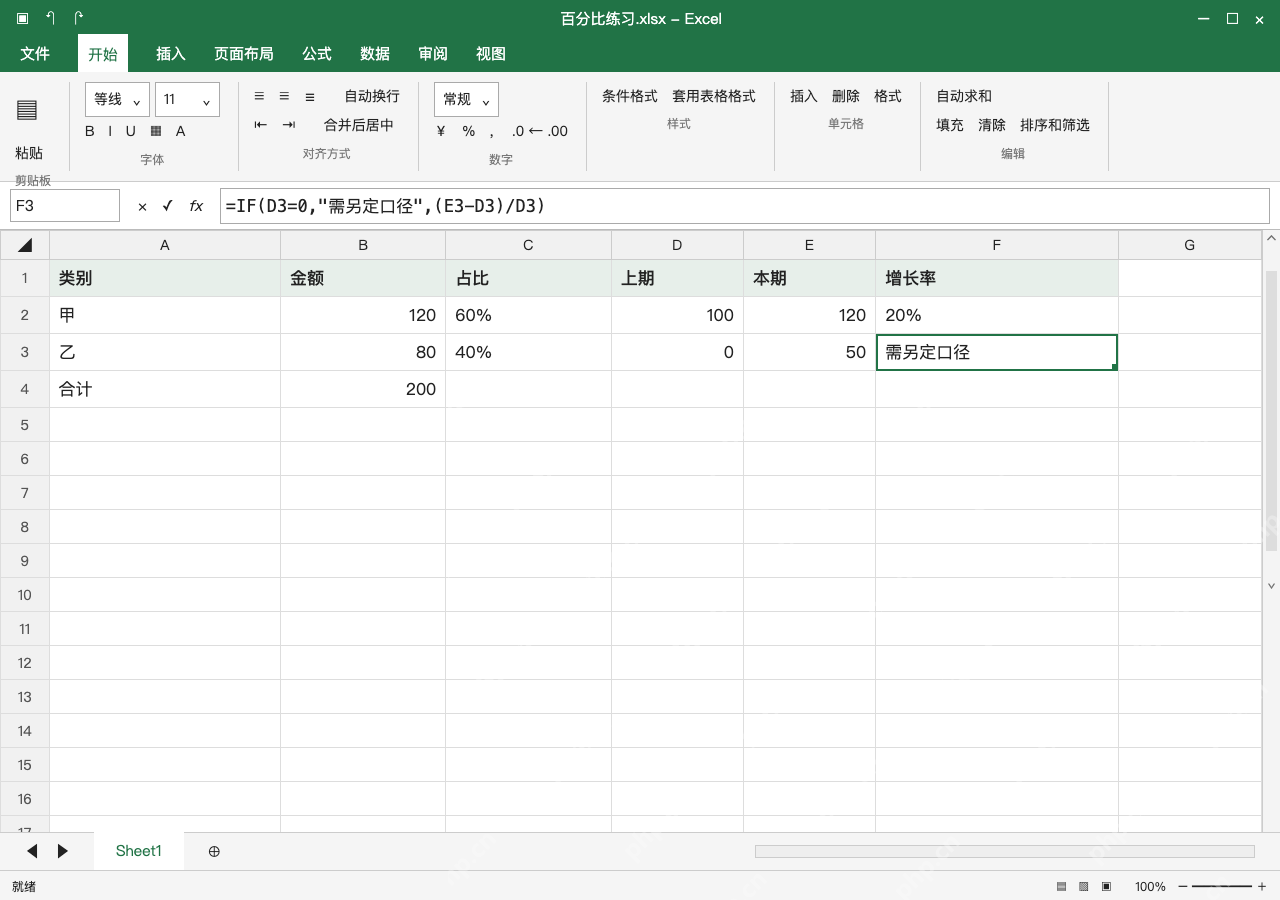Decrease indent of the cell
Image resolution: width=1280 pixels, height=900 pixels.
click(x=261, y=125)
